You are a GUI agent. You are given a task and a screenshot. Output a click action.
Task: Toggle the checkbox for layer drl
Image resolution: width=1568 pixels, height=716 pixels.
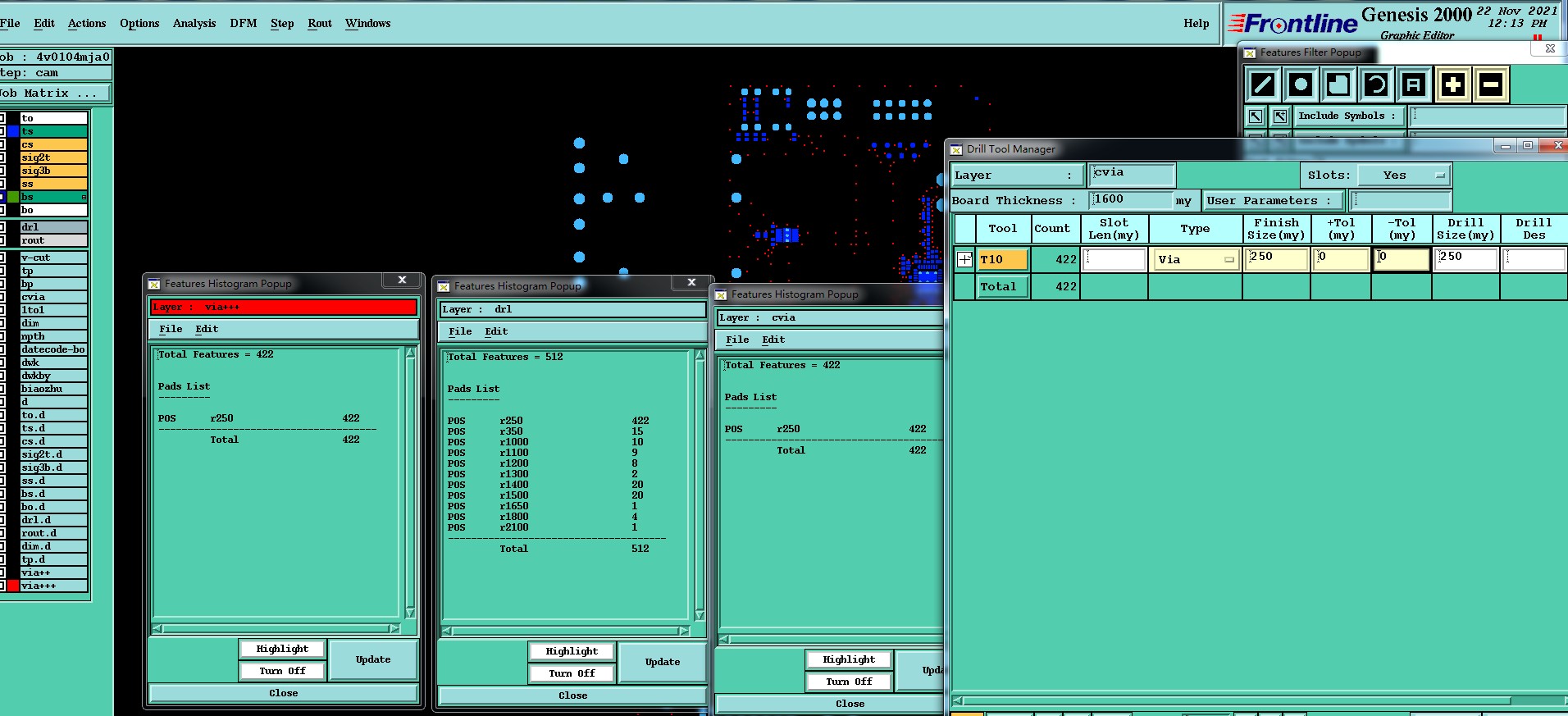[2, 227]
